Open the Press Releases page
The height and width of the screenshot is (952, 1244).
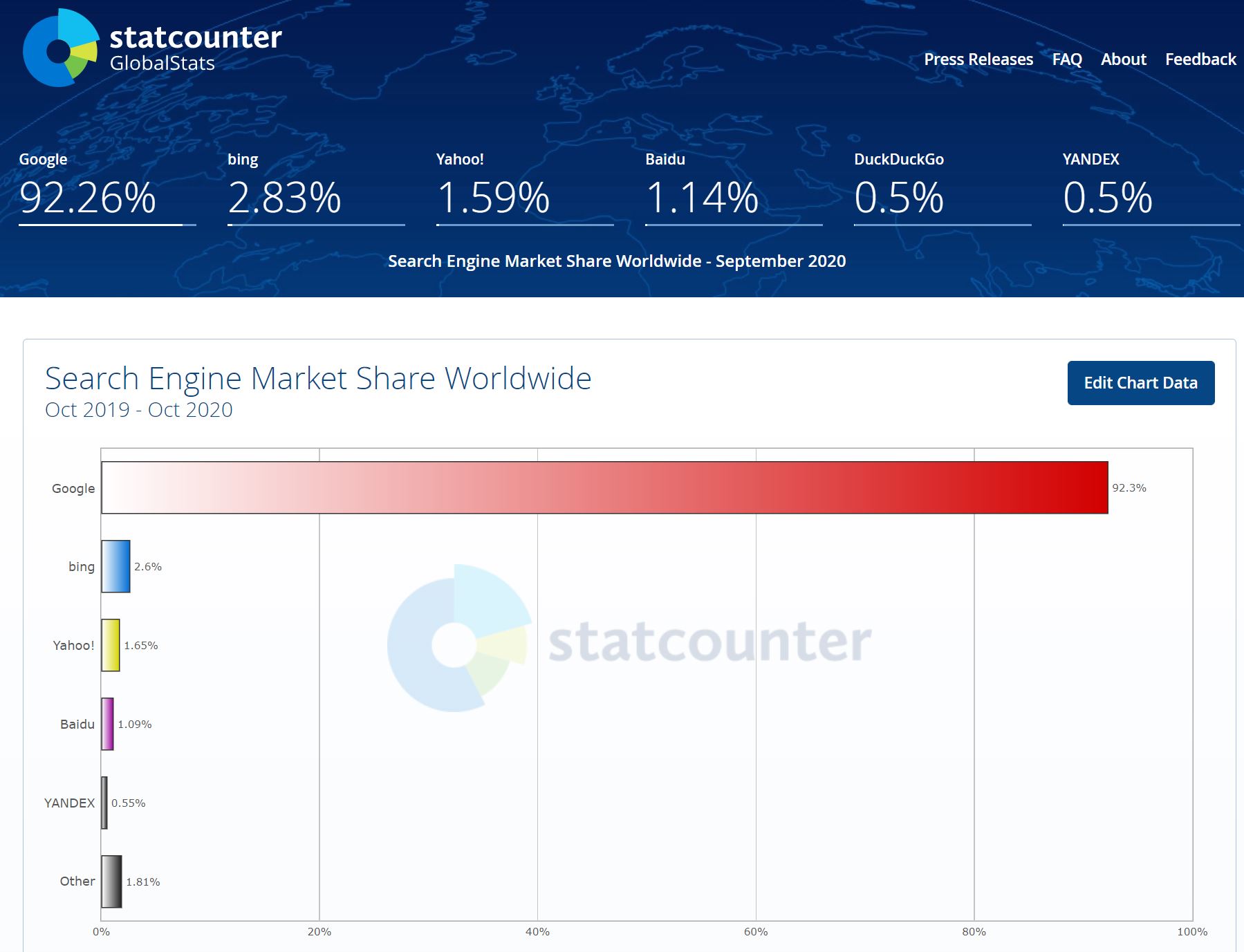[x=978, y=59]
